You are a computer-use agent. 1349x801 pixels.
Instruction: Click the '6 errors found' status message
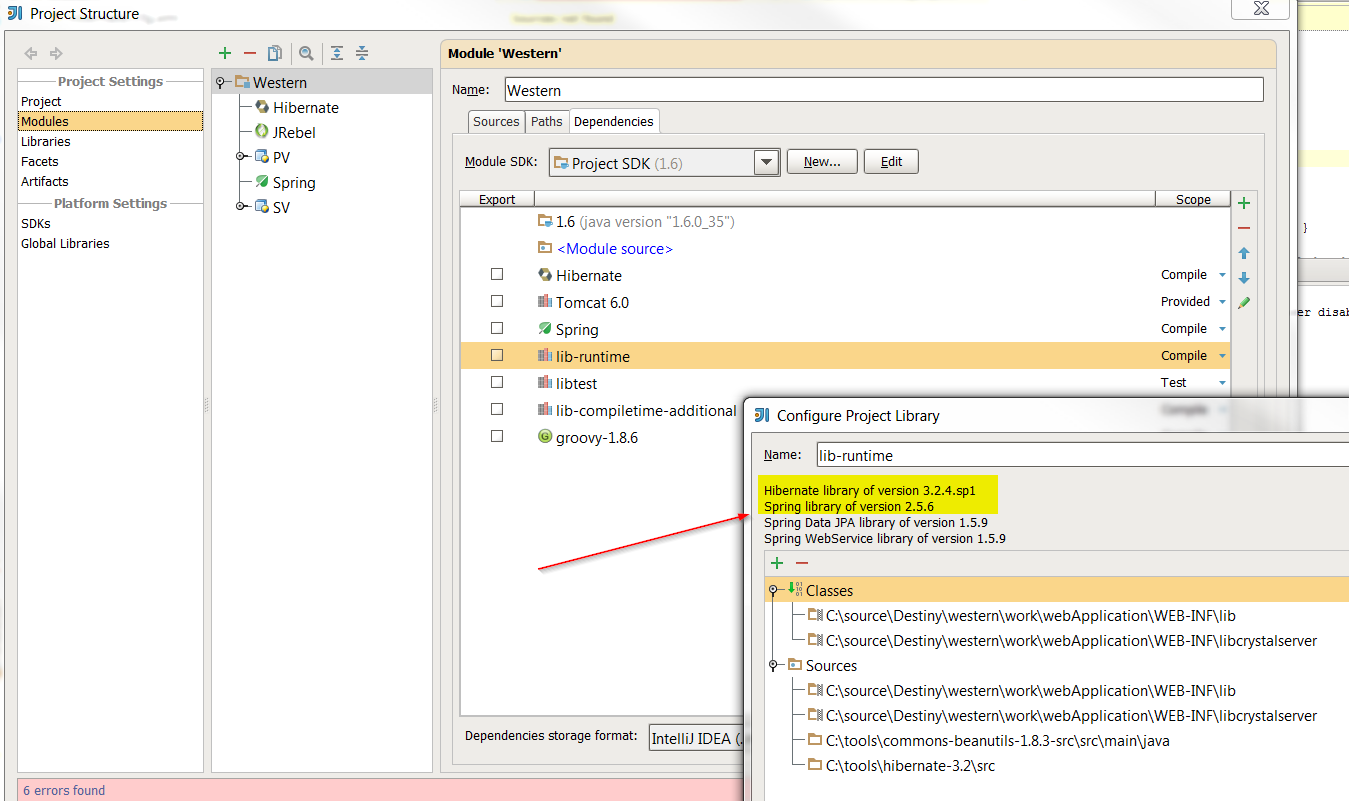click(64, 790)
